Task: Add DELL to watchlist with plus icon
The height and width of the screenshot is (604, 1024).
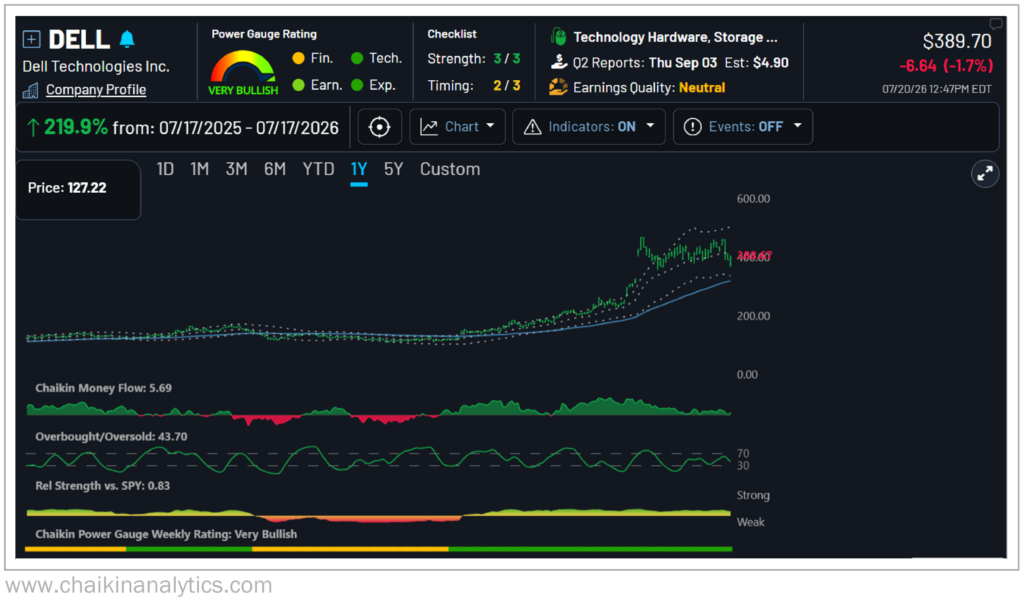Action: (x=31, y=39)
